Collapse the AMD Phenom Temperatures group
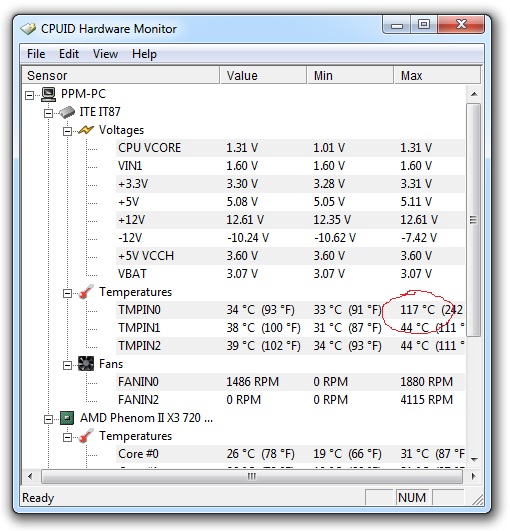510x531 pixels. point(67,438)
